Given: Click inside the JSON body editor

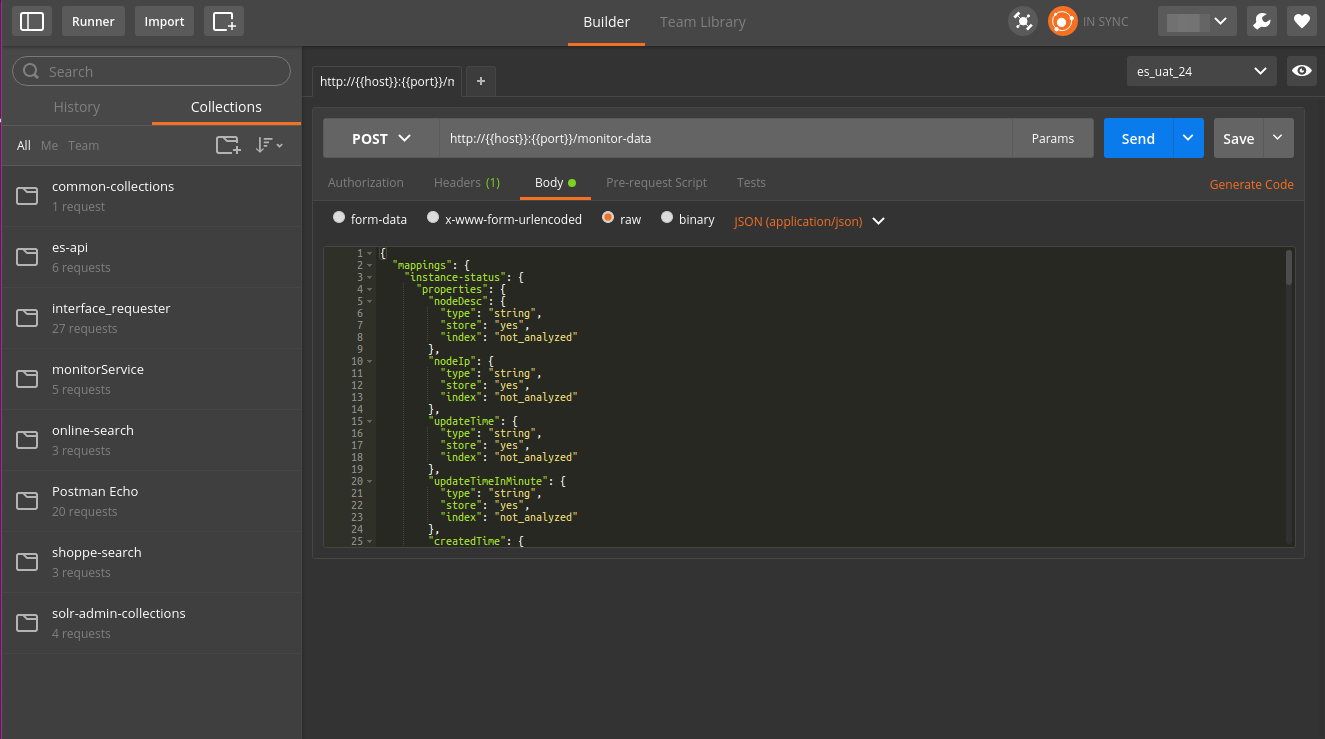Looking at the screenshot, I should [x=830, y=397].
